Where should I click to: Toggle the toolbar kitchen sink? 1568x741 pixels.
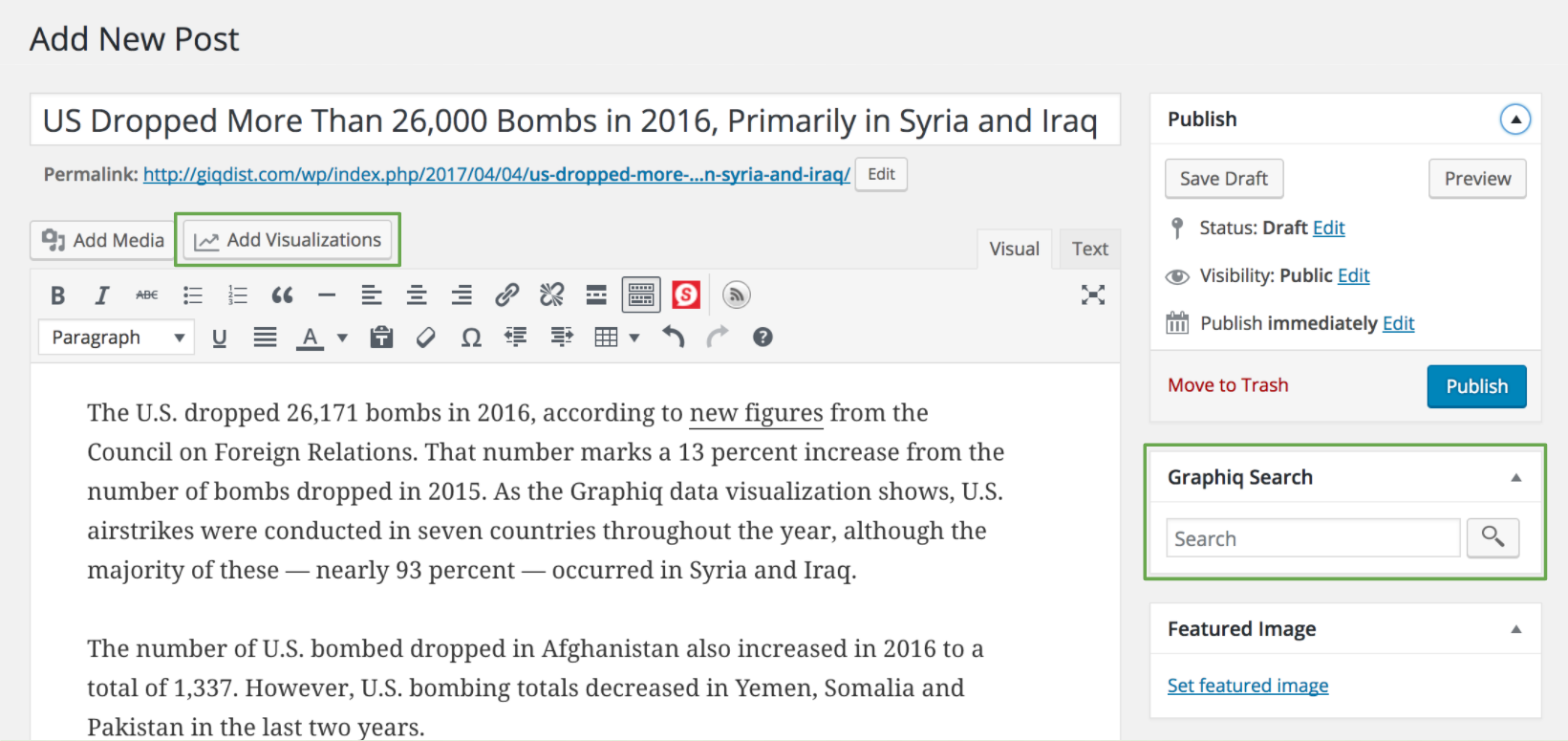(x=641, y=295)
